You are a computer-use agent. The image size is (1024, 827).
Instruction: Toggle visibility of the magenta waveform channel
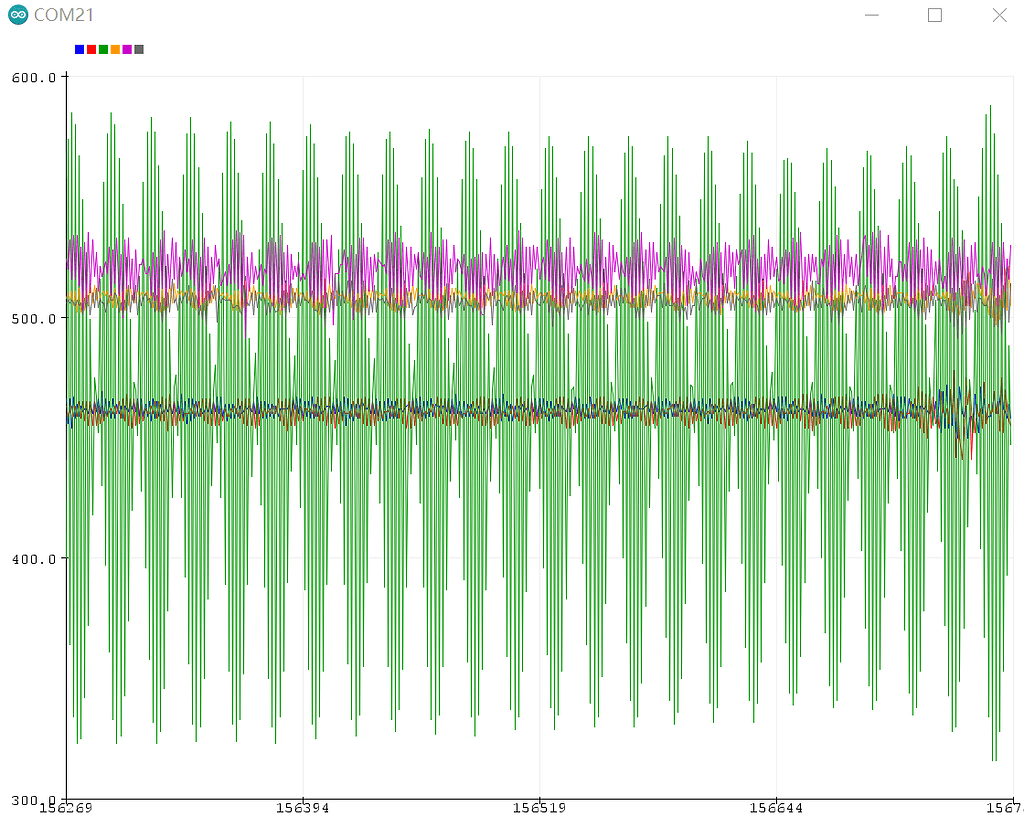tap(127, 49)
